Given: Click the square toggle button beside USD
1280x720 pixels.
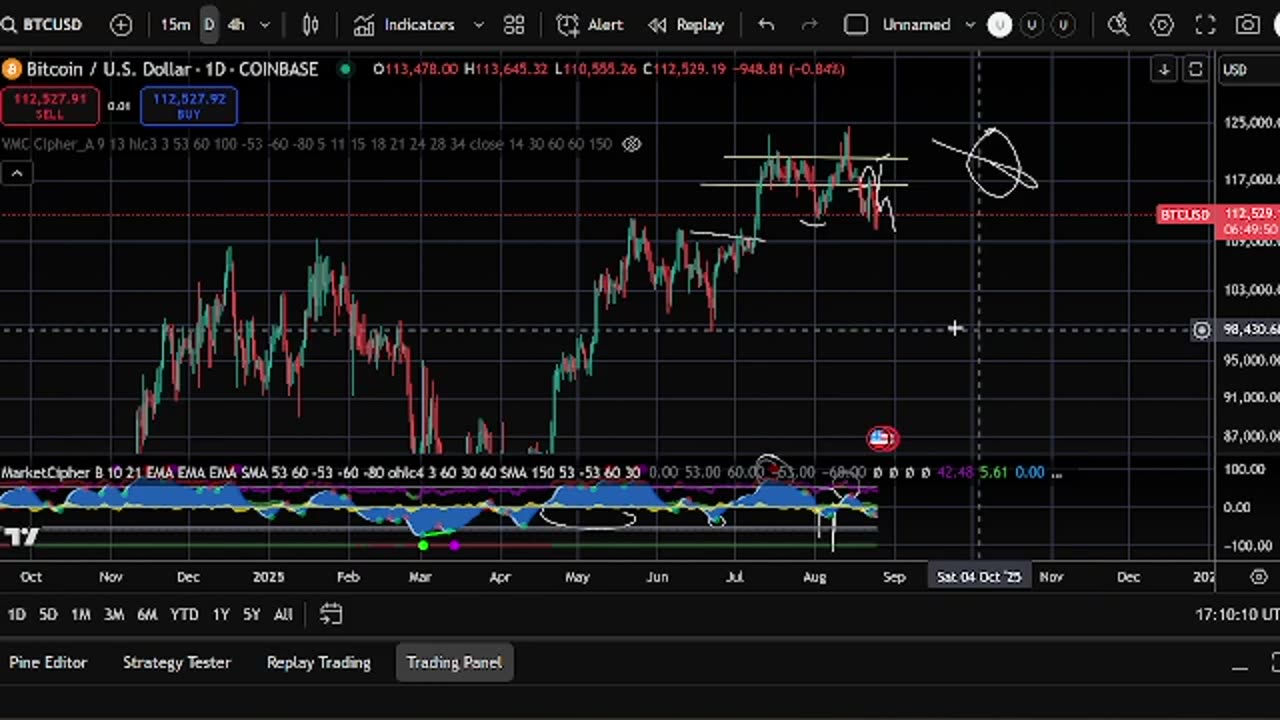Looking at the screenshot, I should click(1196, 69).
